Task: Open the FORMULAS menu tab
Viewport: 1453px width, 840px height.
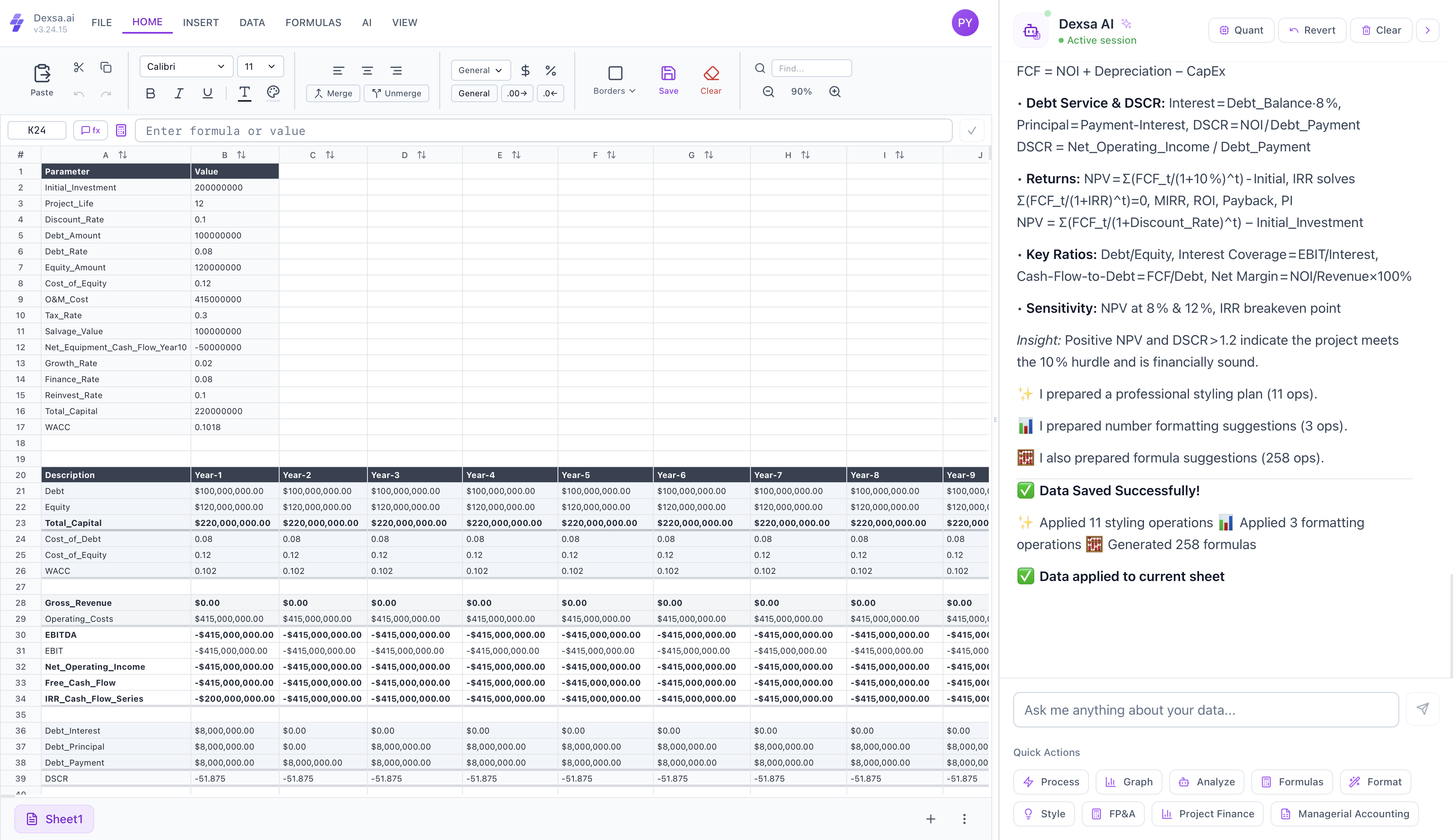Action: [313, 22]
